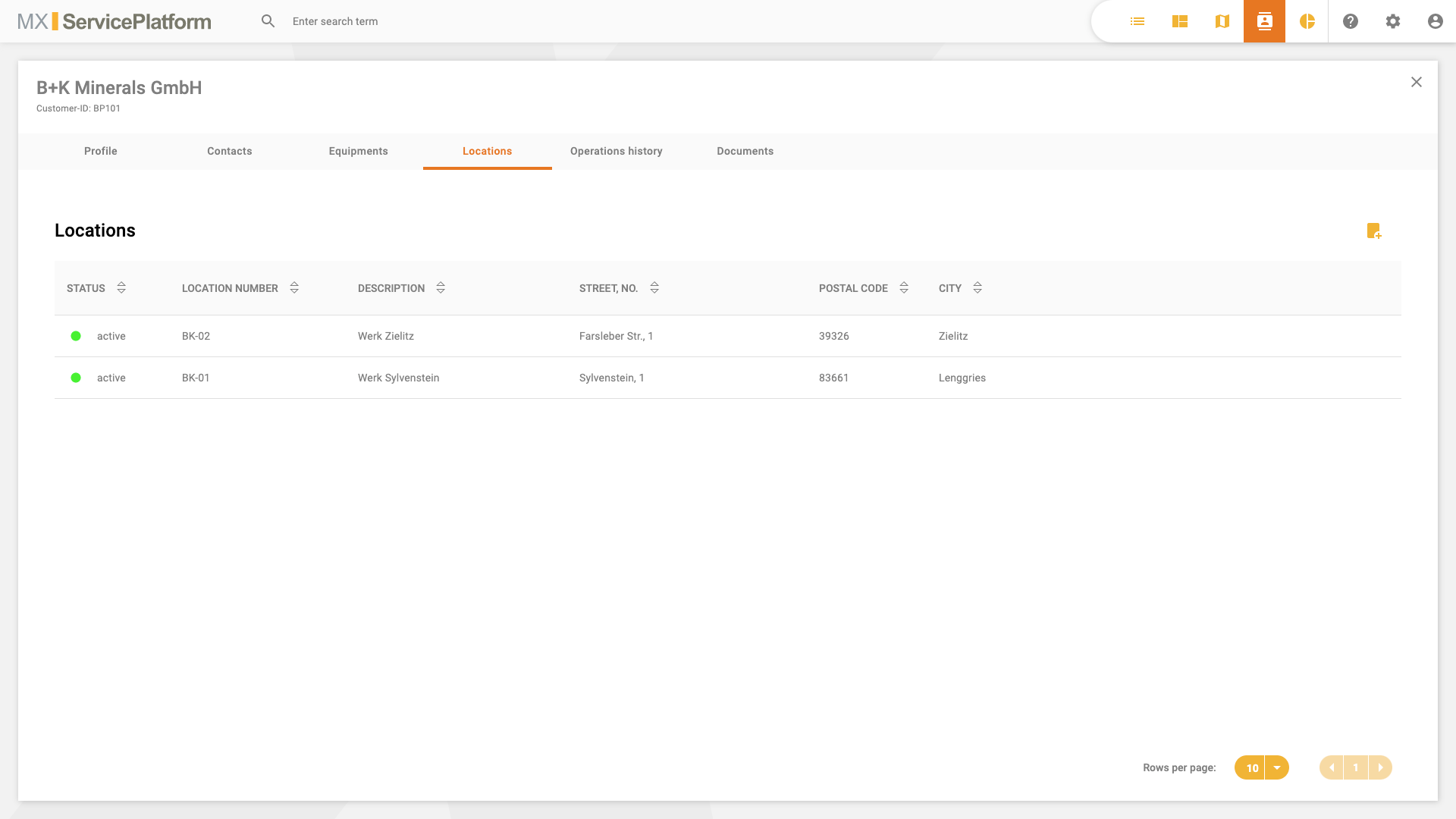Click the active status of BK-01
The width and height of the screenshot is (1456, 819).
point(111,378)
